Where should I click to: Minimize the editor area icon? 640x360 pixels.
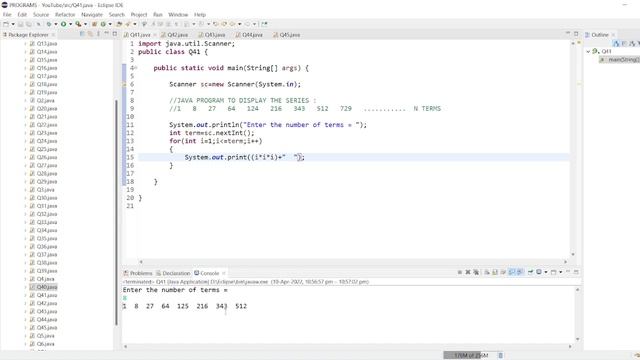[x=568, y=33]
